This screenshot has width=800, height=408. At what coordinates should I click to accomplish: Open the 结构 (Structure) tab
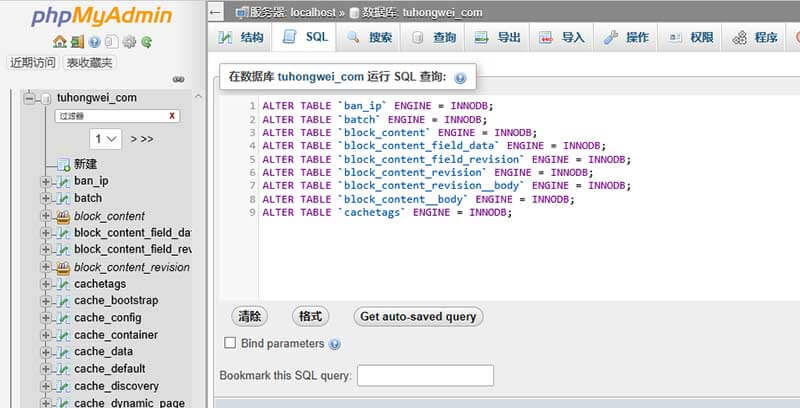point(241,38)
